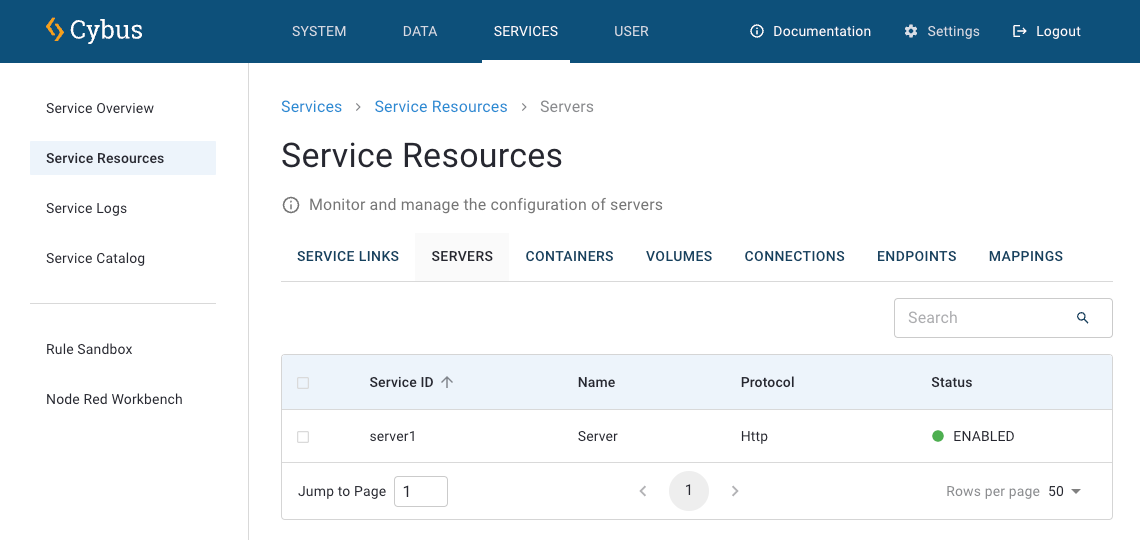Image resolution: width=1140 pixels, height=540 pixels.
Task: Open the DATA top menu
Action: (x=420, y=31)
